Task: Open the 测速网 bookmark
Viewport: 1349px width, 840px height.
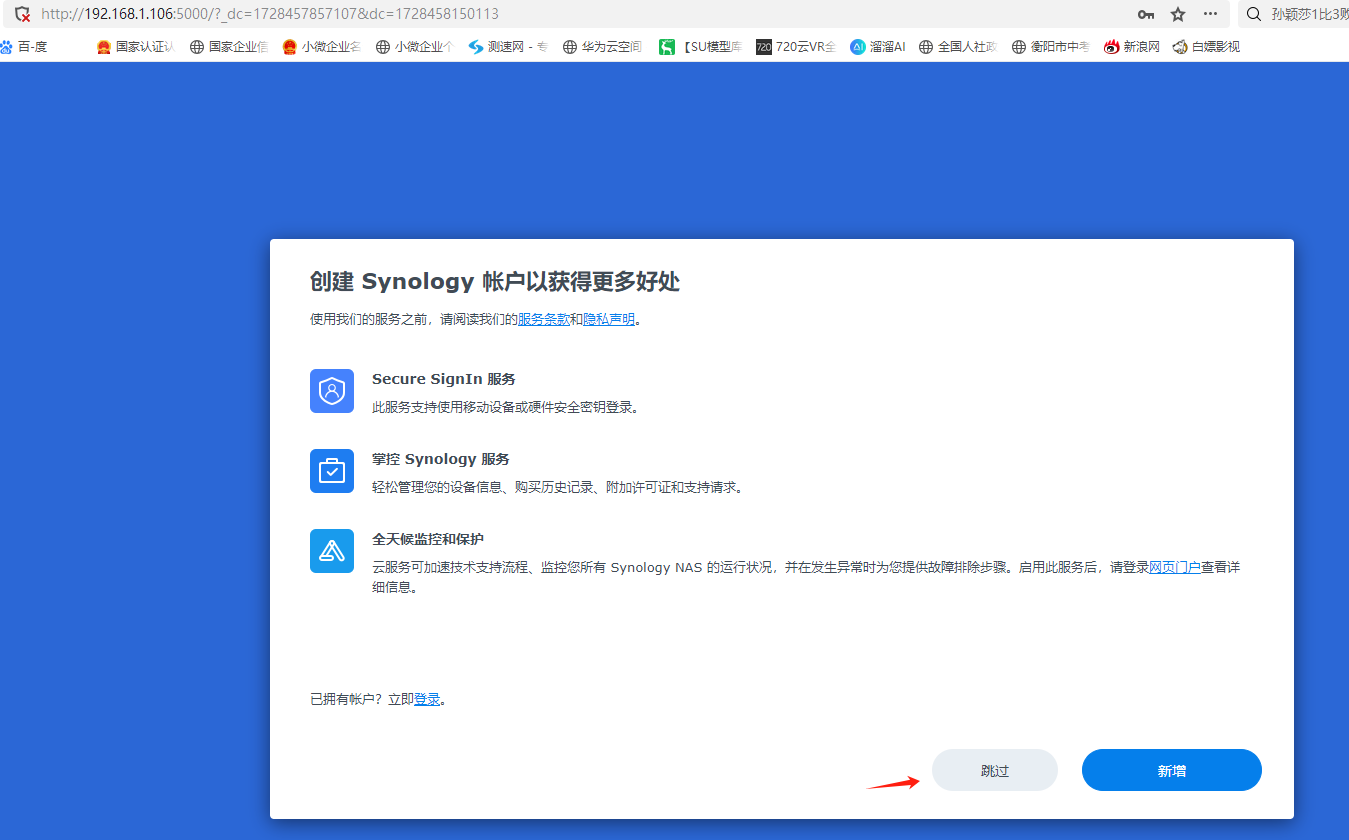Action: (508, 46)
